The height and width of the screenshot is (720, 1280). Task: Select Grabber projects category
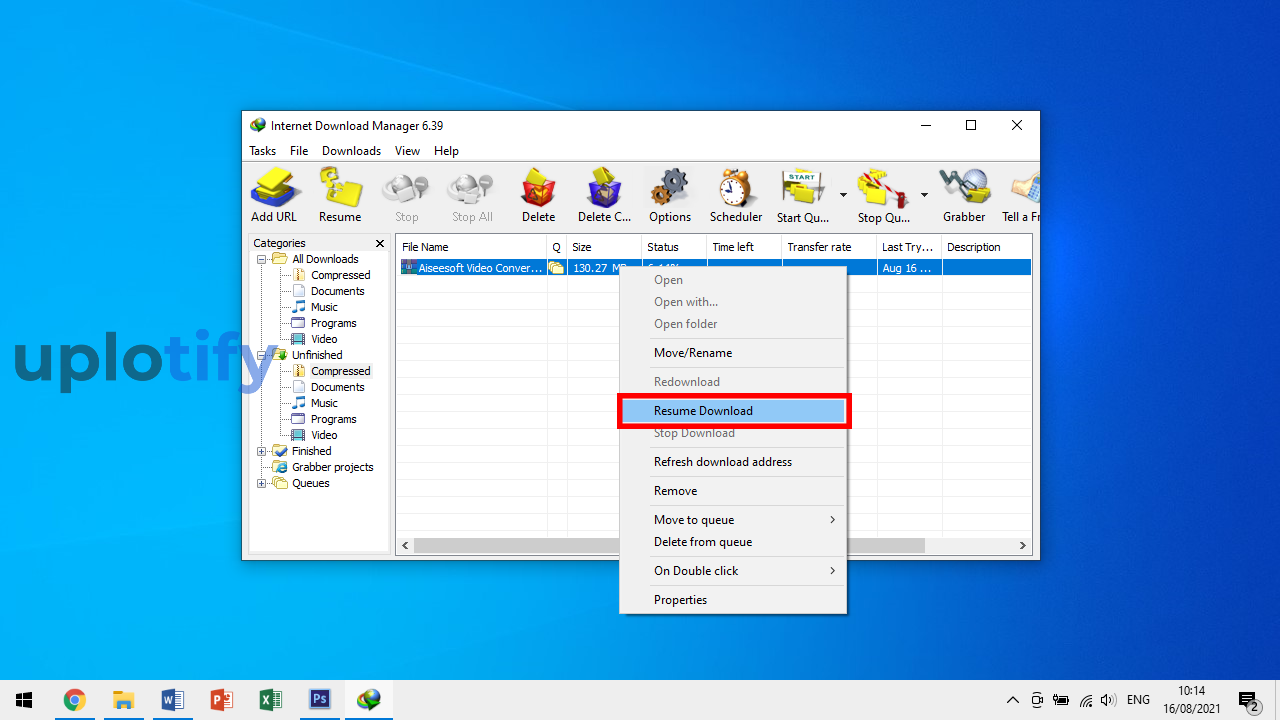click(x=332, y=467)
